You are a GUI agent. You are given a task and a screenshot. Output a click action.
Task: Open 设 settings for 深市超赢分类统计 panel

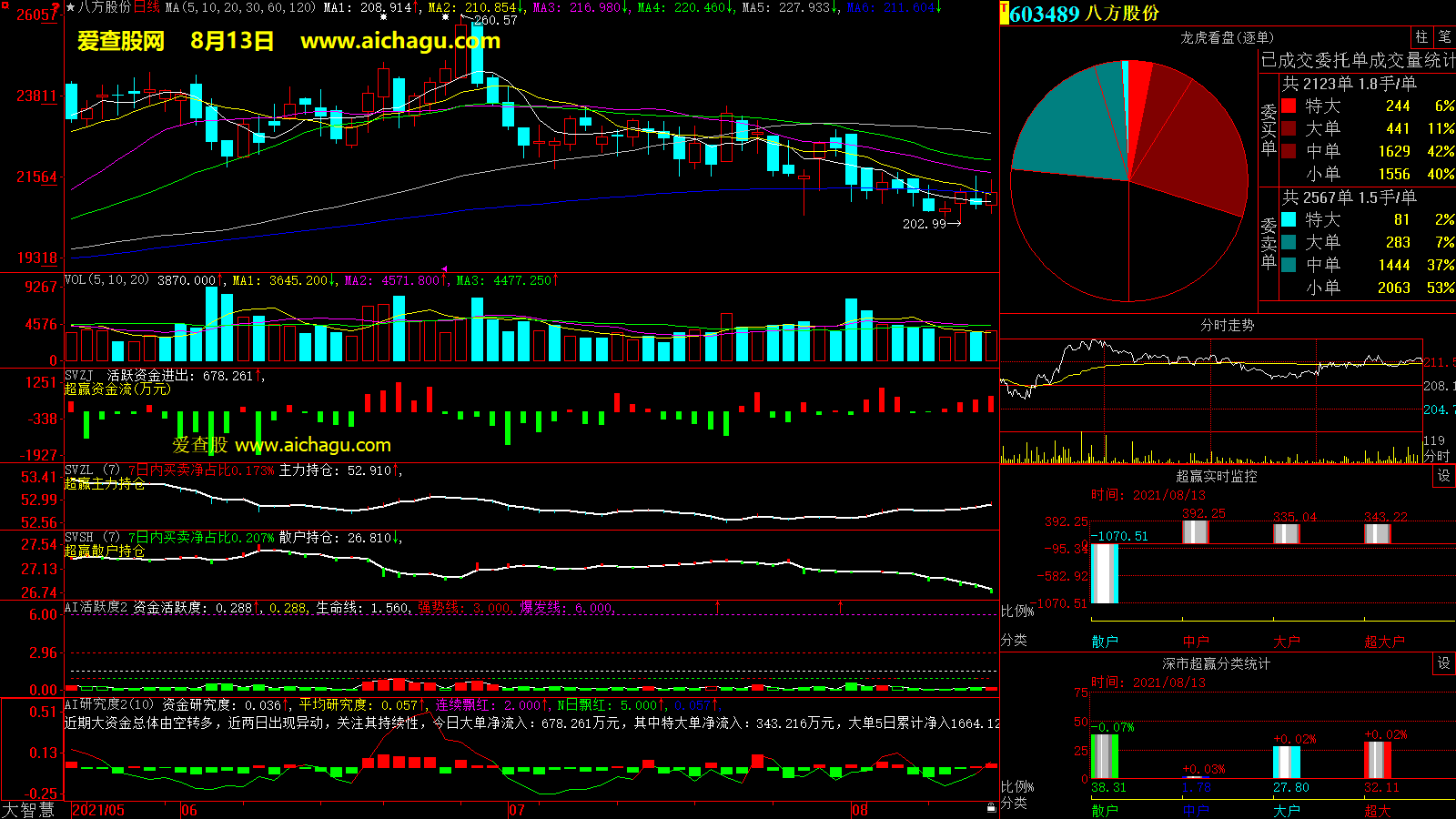point(1444,663)
